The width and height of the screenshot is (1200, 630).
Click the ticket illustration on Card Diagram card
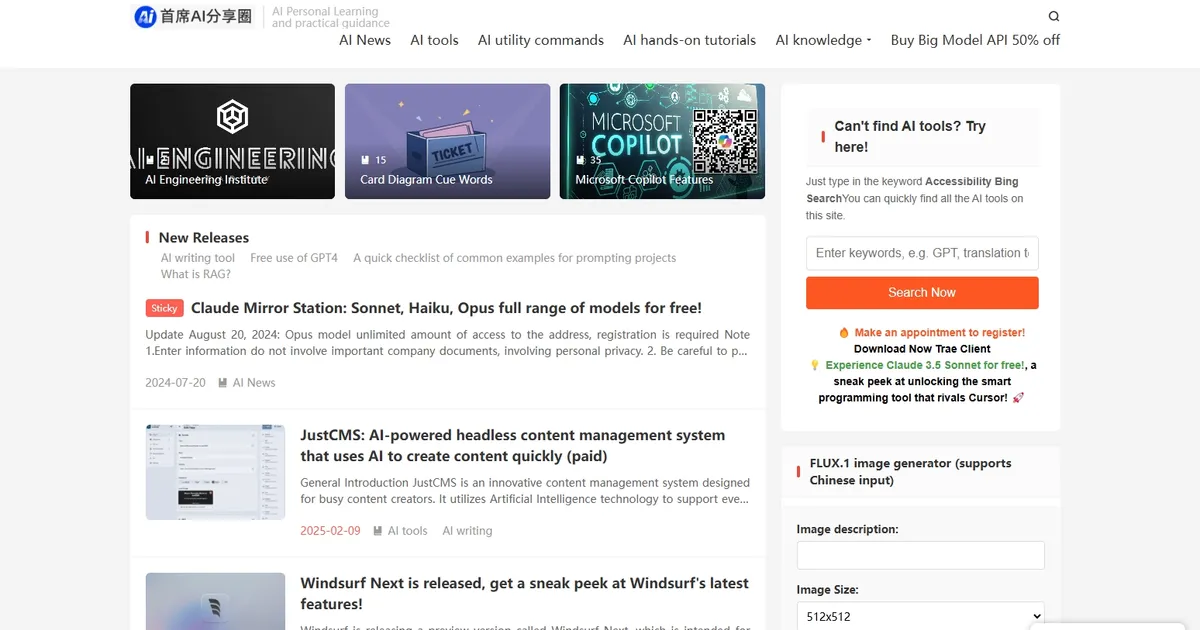pyautogui.click(x=451, y=147)
